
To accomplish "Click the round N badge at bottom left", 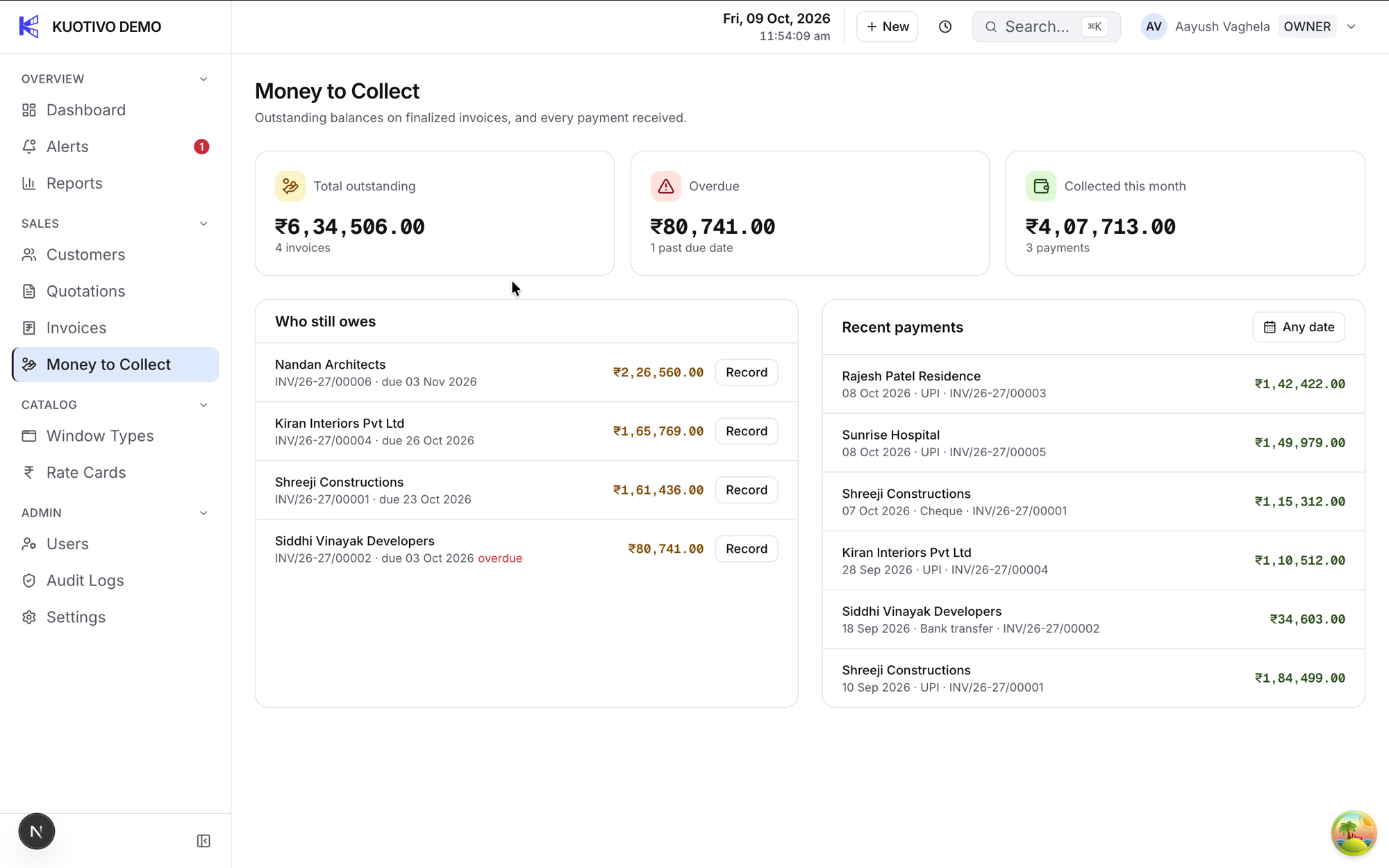I will 37,831.
